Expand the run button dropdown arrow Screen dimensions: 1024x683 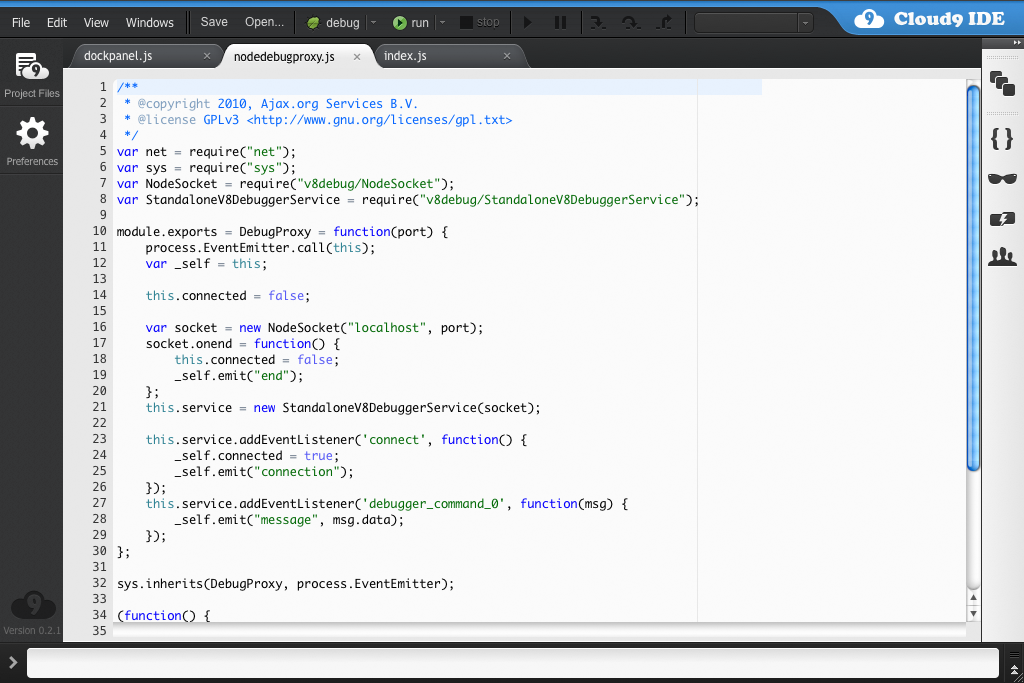(442, 22)
